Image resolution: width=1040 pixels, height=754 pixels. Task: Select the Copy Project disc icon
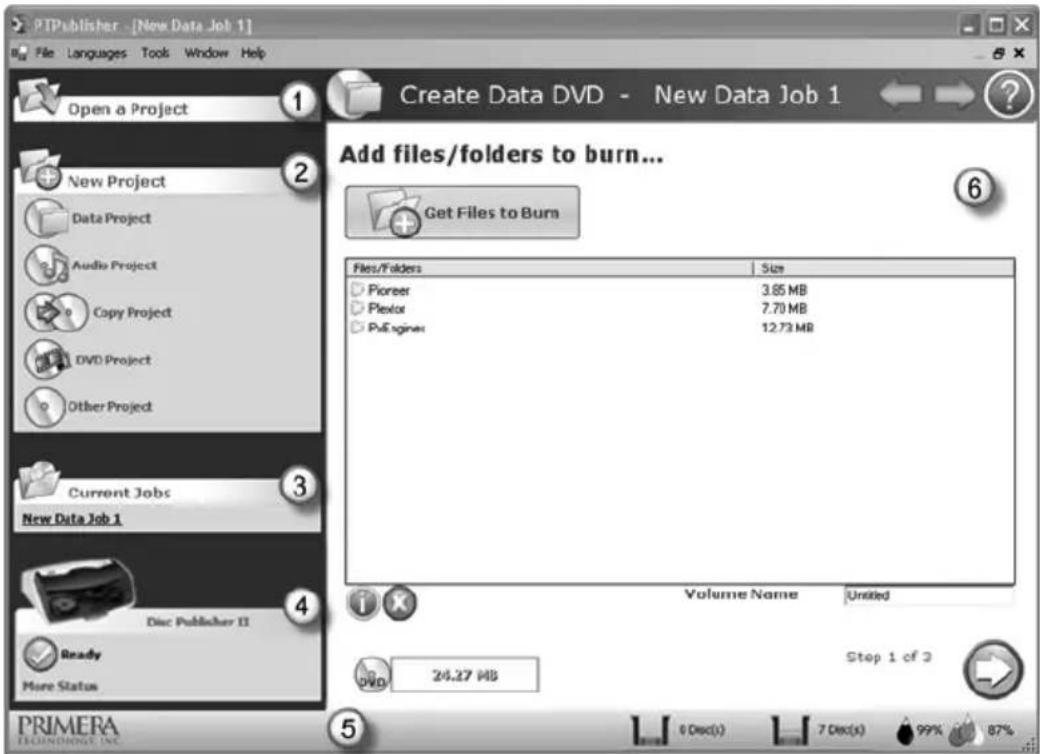tap(56, 312)
